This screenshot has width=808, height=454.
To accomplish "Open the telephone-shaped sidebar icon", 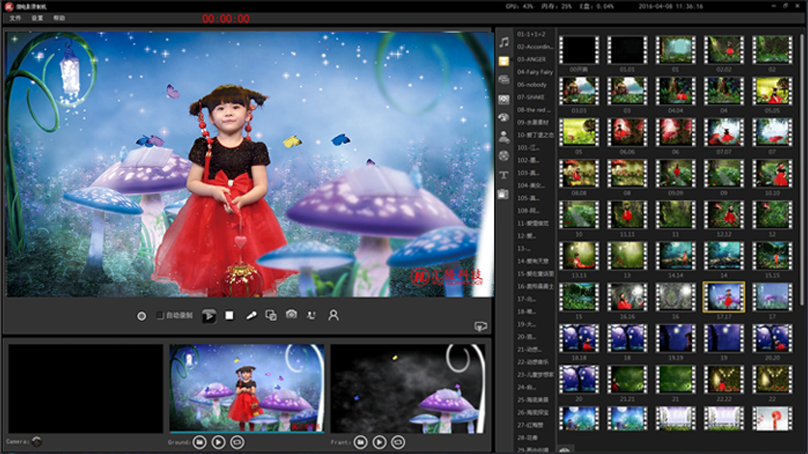I will click(x=504, y=117).
